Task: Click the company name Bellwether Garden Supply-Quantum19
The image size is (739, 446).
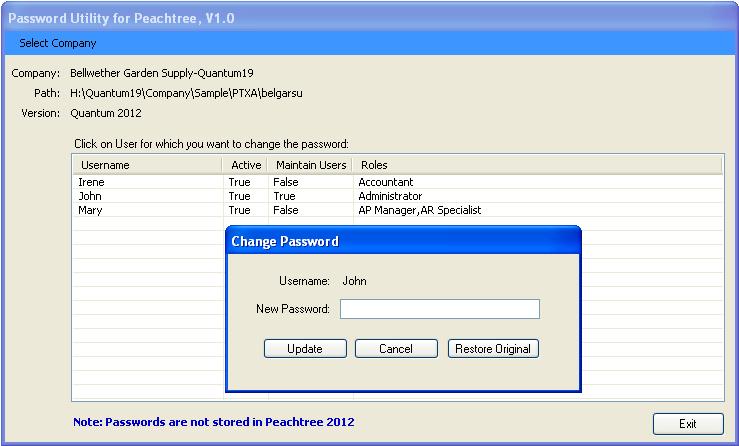Action: pyautogui.click(x=162, y=73)
